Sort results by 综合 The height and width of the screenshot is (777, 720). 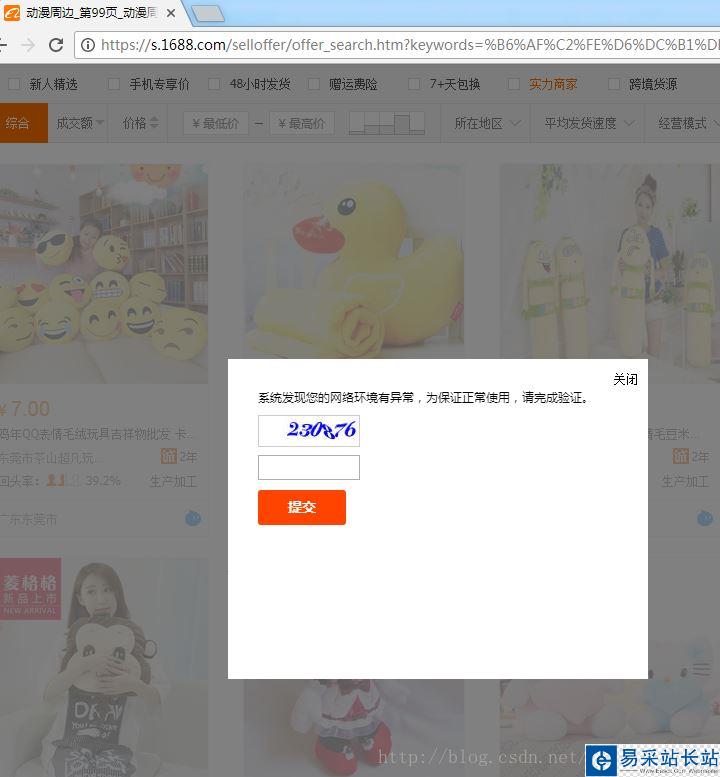[x=23, y=123]
